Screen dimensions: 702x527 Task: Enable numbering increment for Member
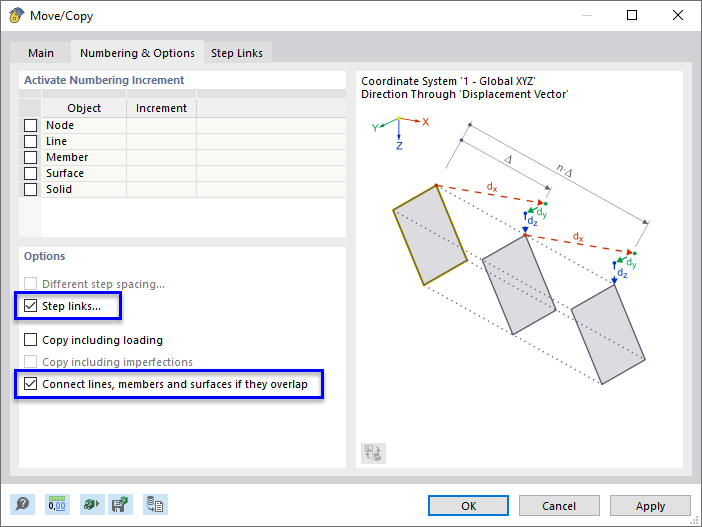pos(30,158)
